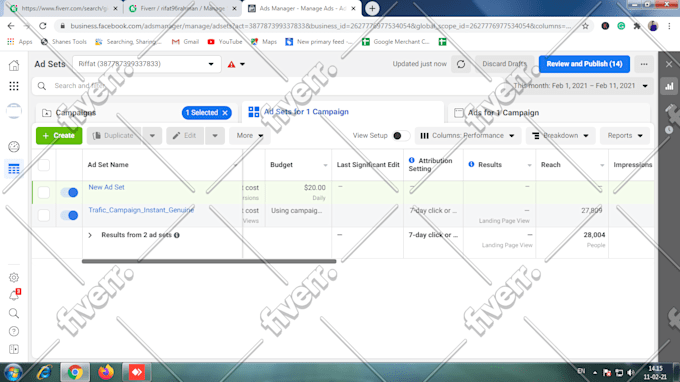
Task: Click the Duplicate button
Action: click(x=114, y=136)
